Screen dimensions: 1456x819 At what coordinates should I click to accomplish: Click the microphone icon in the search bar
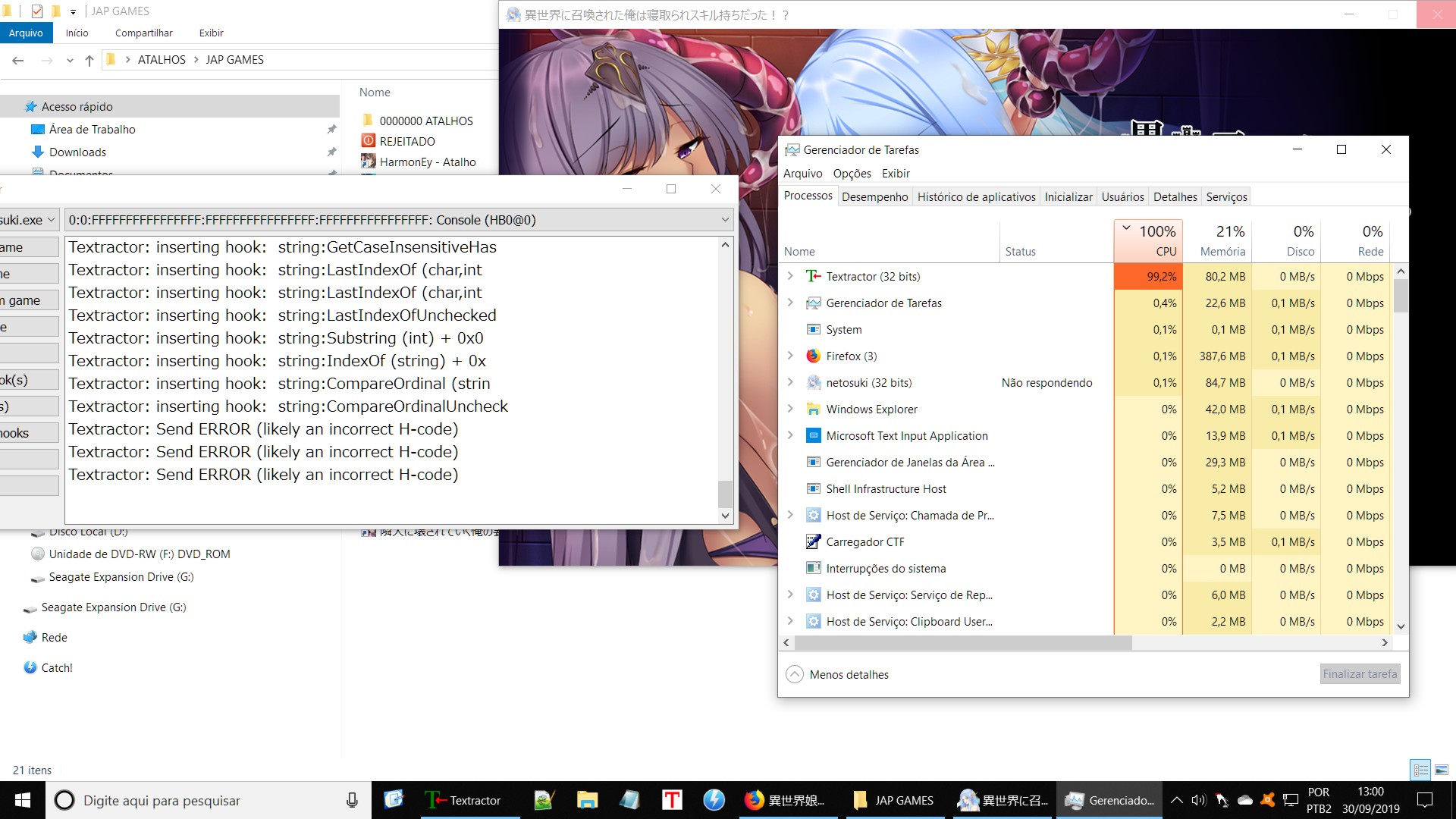[353, 800]
